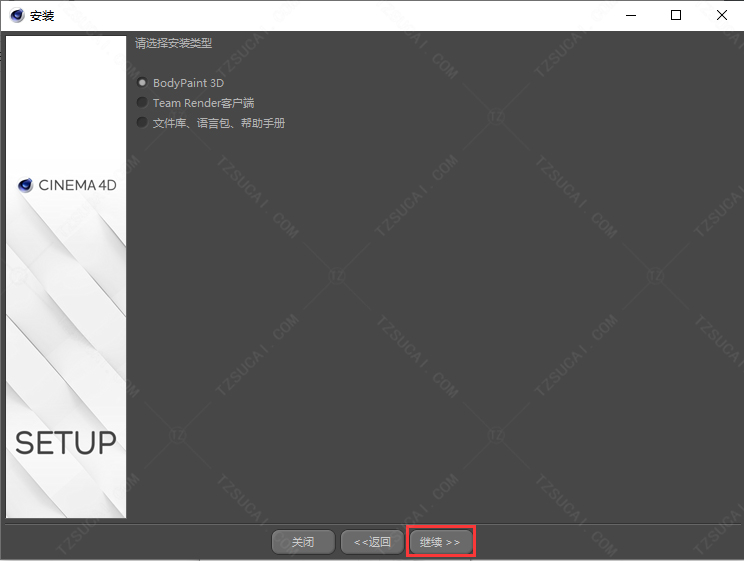This screenshot has height=561, width=744.
Task: Minimize the 安装 window
Action: 631,16
